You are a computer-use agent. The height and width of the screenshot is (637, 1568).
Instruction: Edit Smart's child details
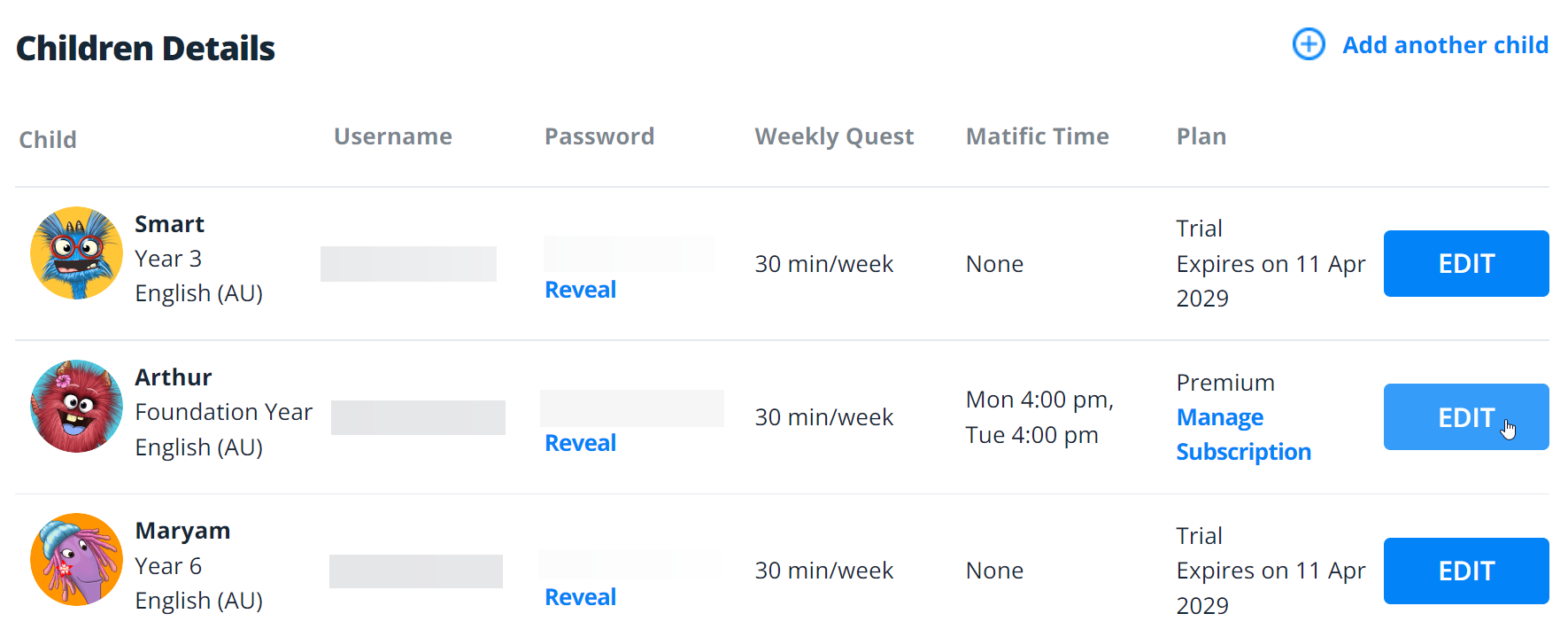[x=1465, y=264]
